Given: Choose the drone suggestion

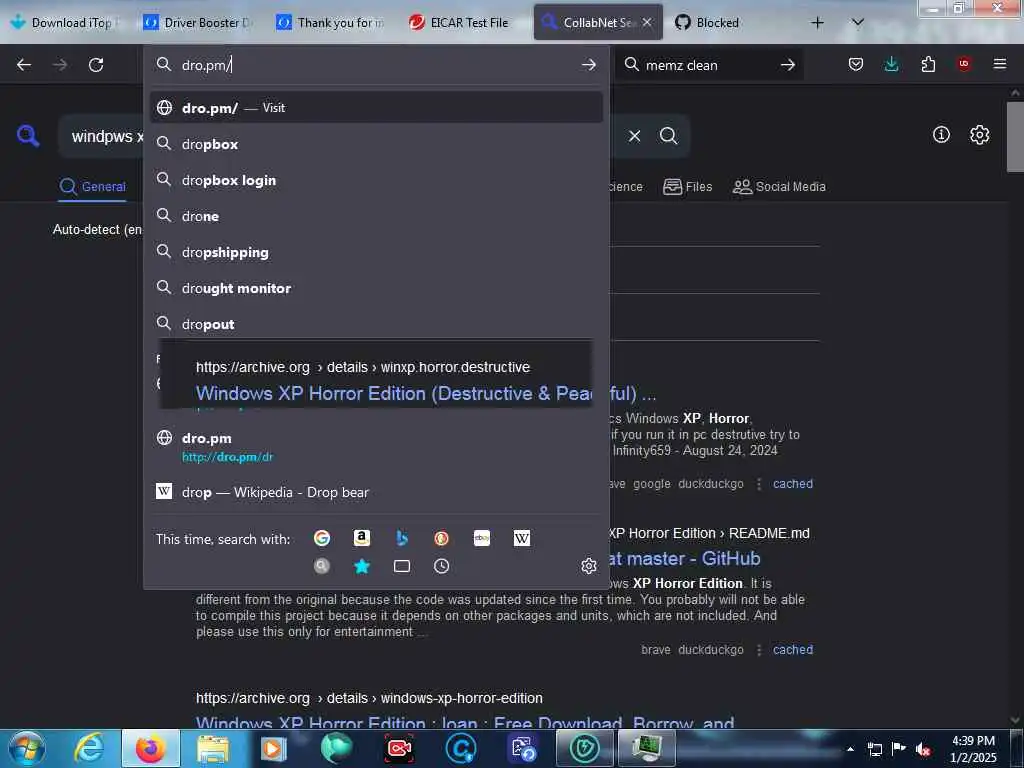Looking at the screenshot, I should (x=376, y=216).
